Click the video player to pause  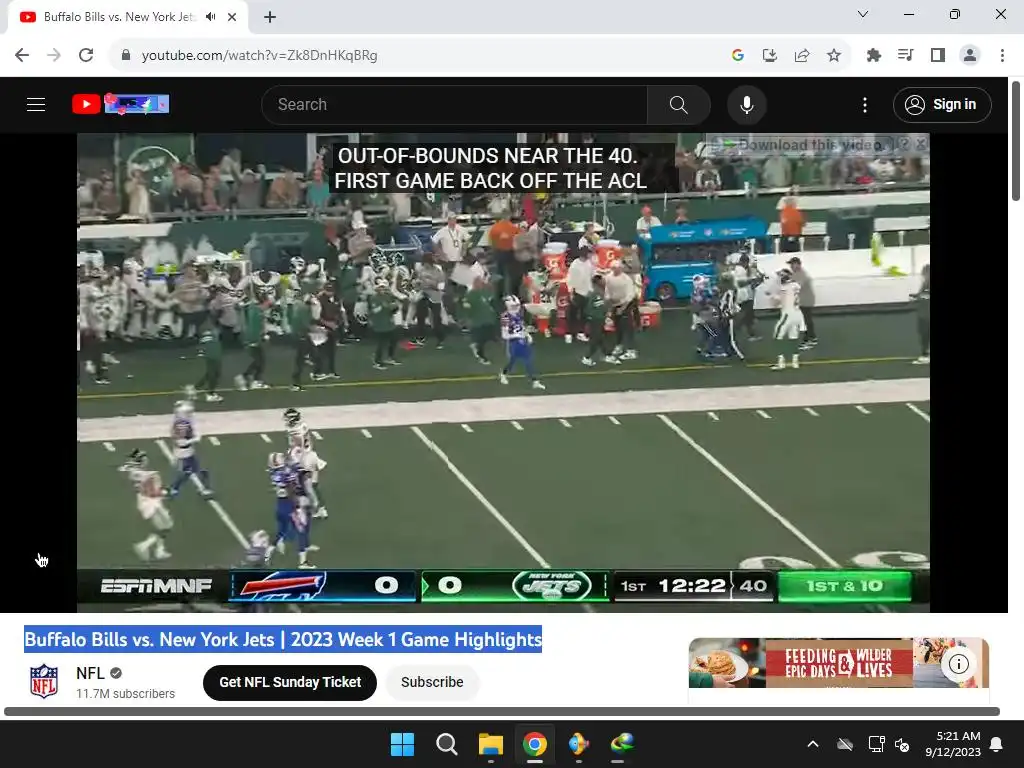(503, 372)
